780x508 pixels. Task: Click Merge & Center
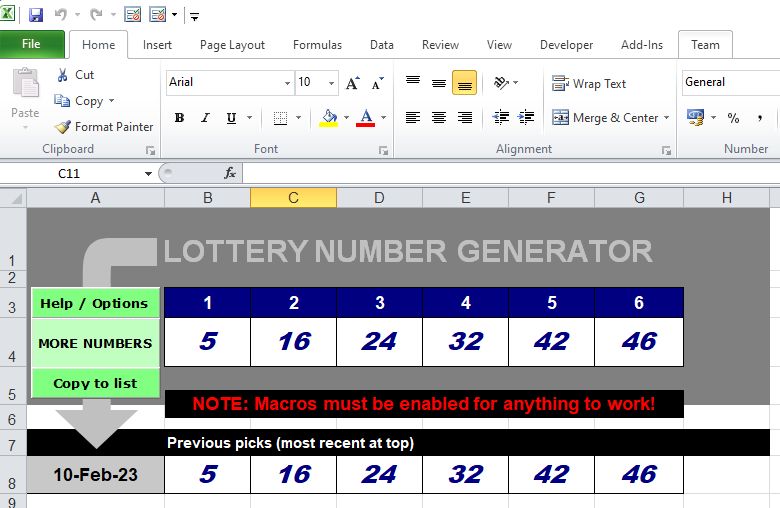click(605, 118)
